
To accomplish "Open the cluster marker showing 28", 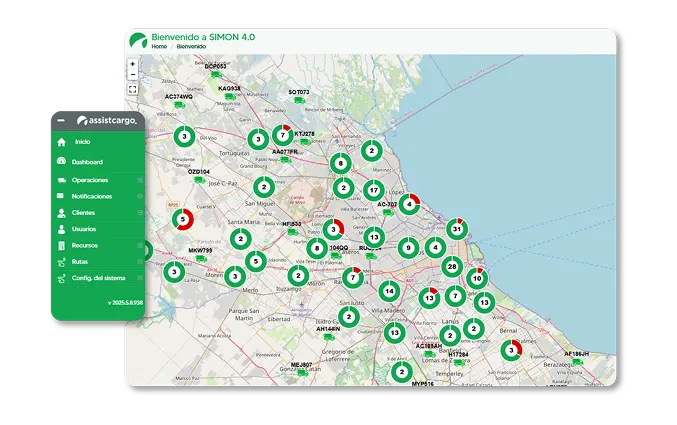I will [452, 267].
